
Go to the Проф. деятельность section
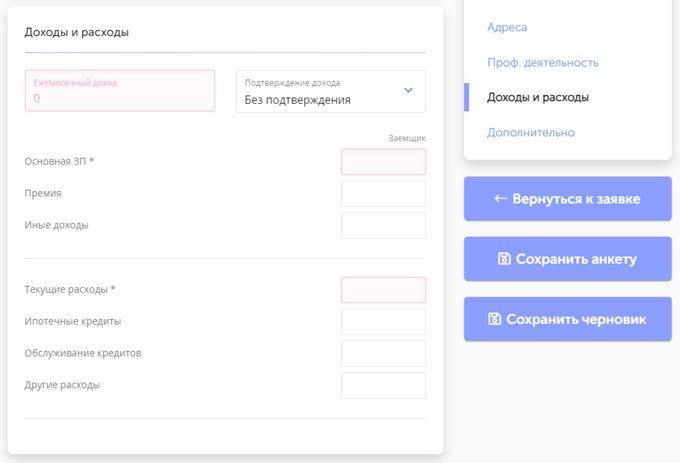click(x=542, y=62)
